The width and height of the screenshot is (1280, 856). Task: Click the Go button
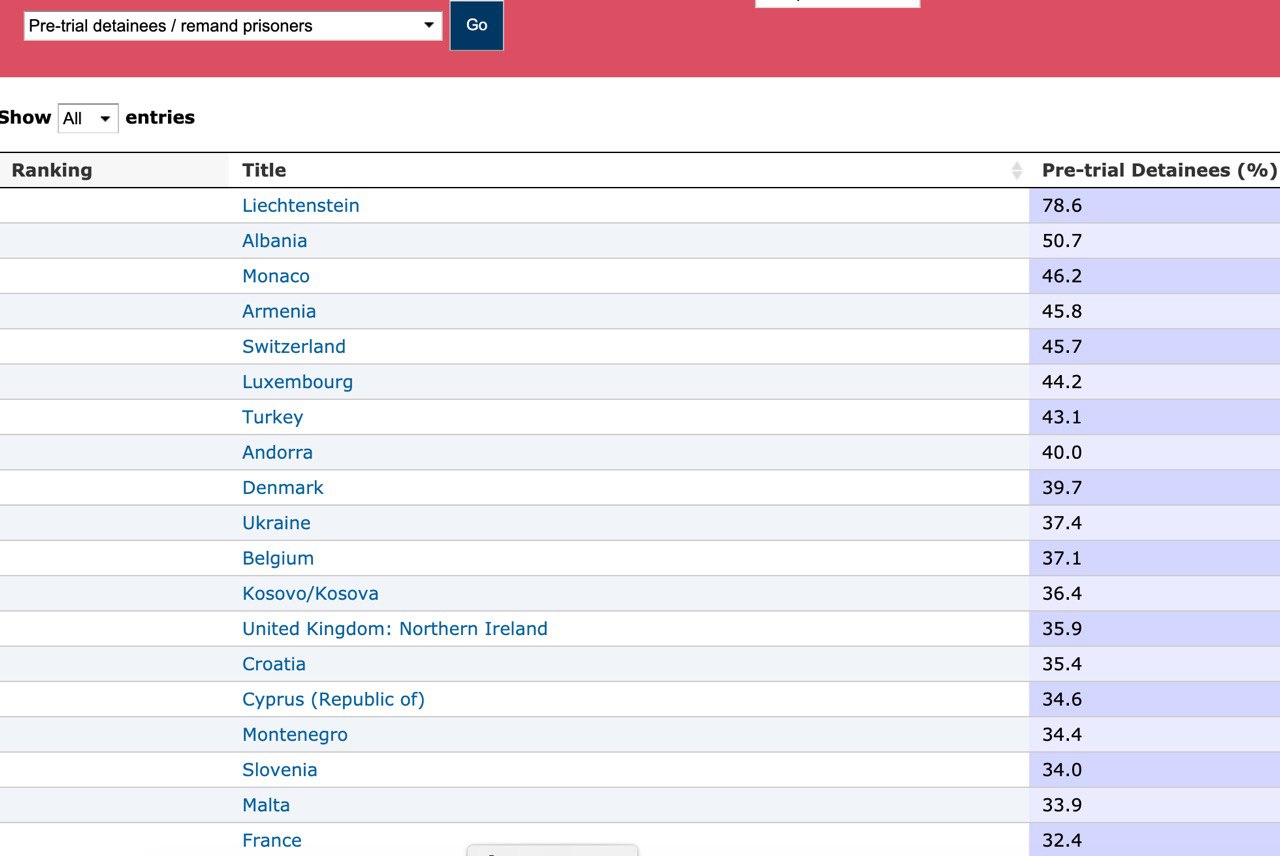(x=477, y=25)
